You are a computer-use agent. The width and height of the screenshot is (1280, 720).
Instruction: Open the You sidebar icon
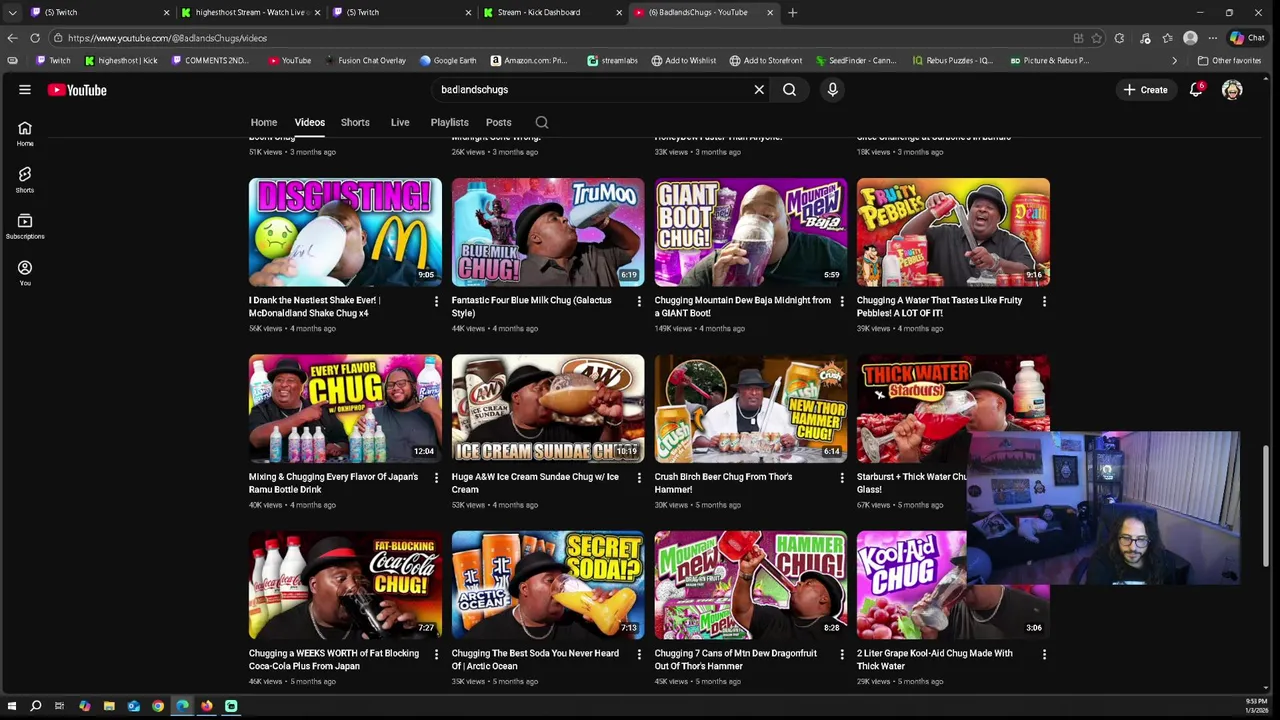(x=25, y=273)
